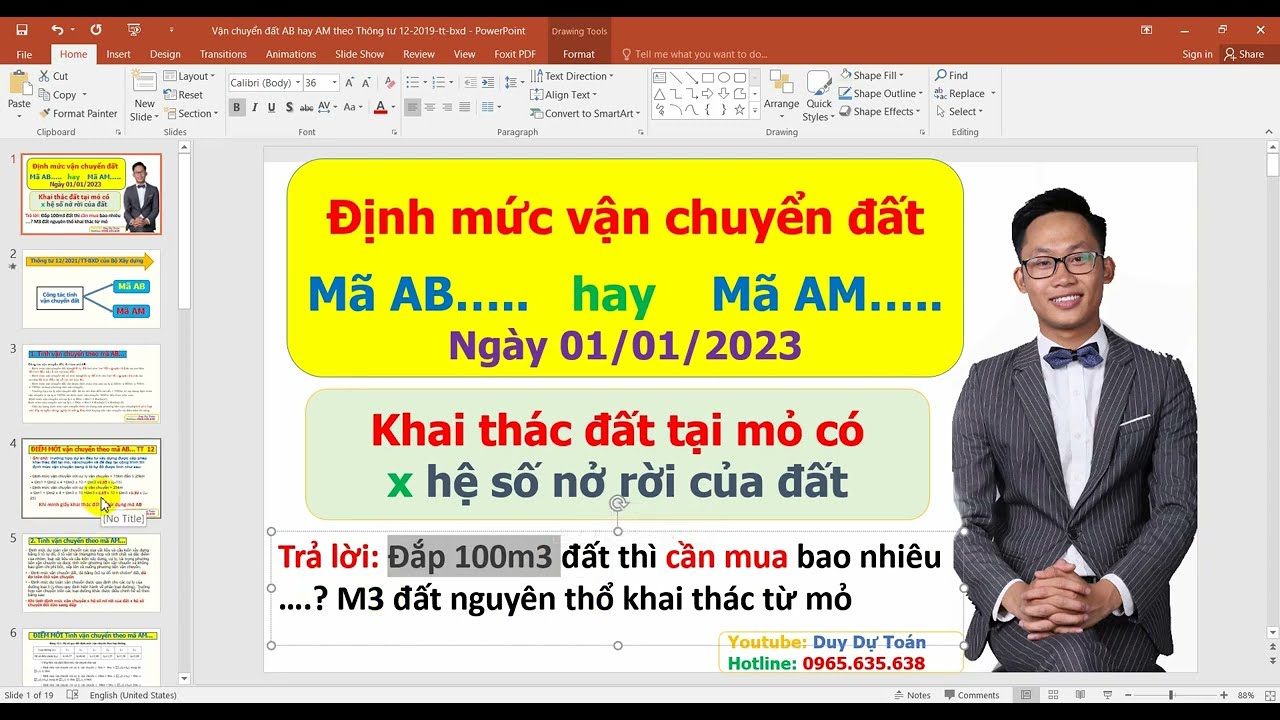Center align the text
This screenshot has height=720, width=1280.
(430, 107)
